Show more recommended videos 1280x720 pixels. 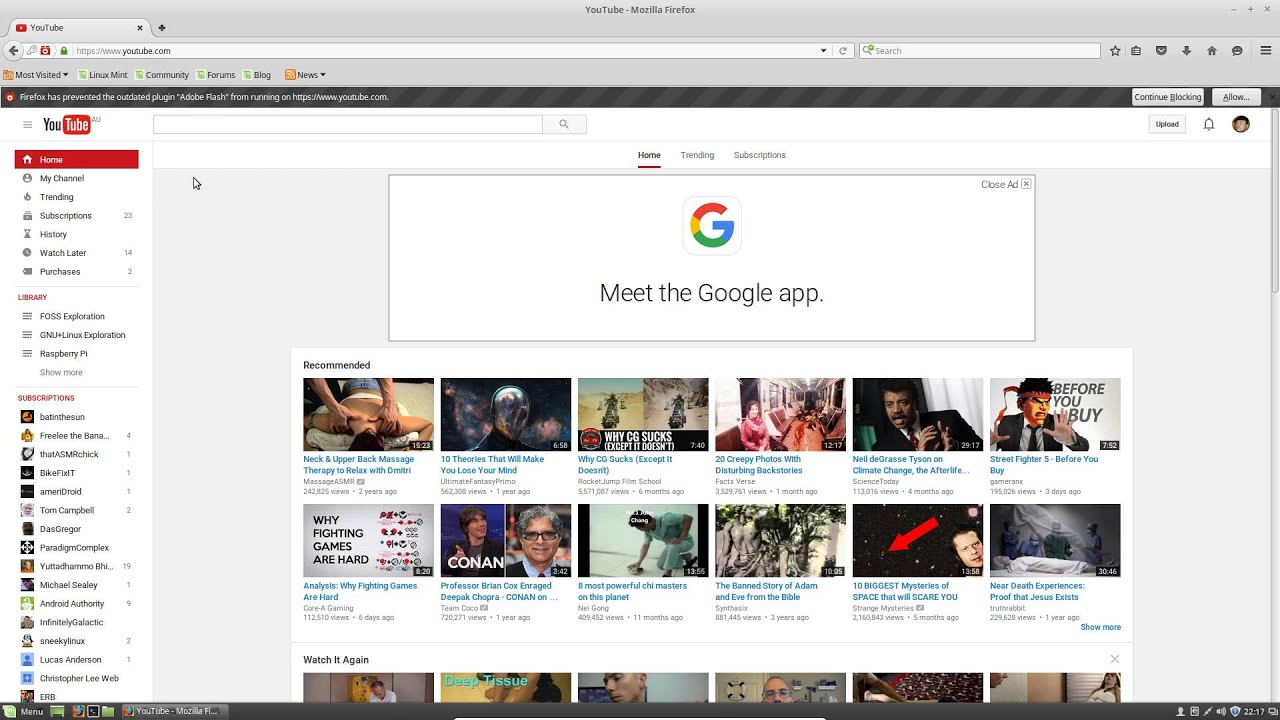tap(1100, 627)
